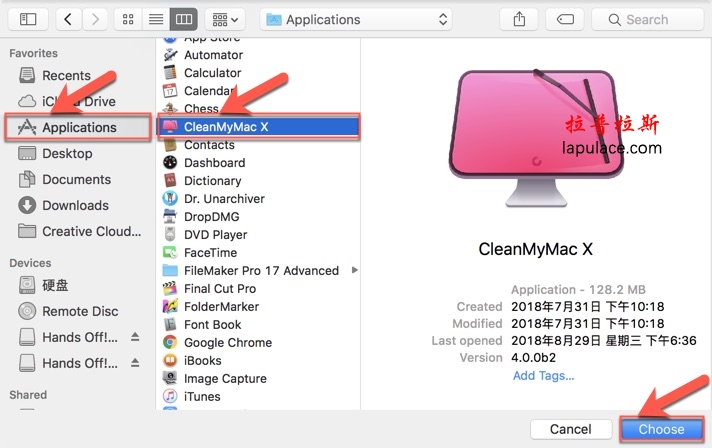Click the Downloads arrow icon
The height and width of the screenshot is (448, 712).
tap(27, 205)
